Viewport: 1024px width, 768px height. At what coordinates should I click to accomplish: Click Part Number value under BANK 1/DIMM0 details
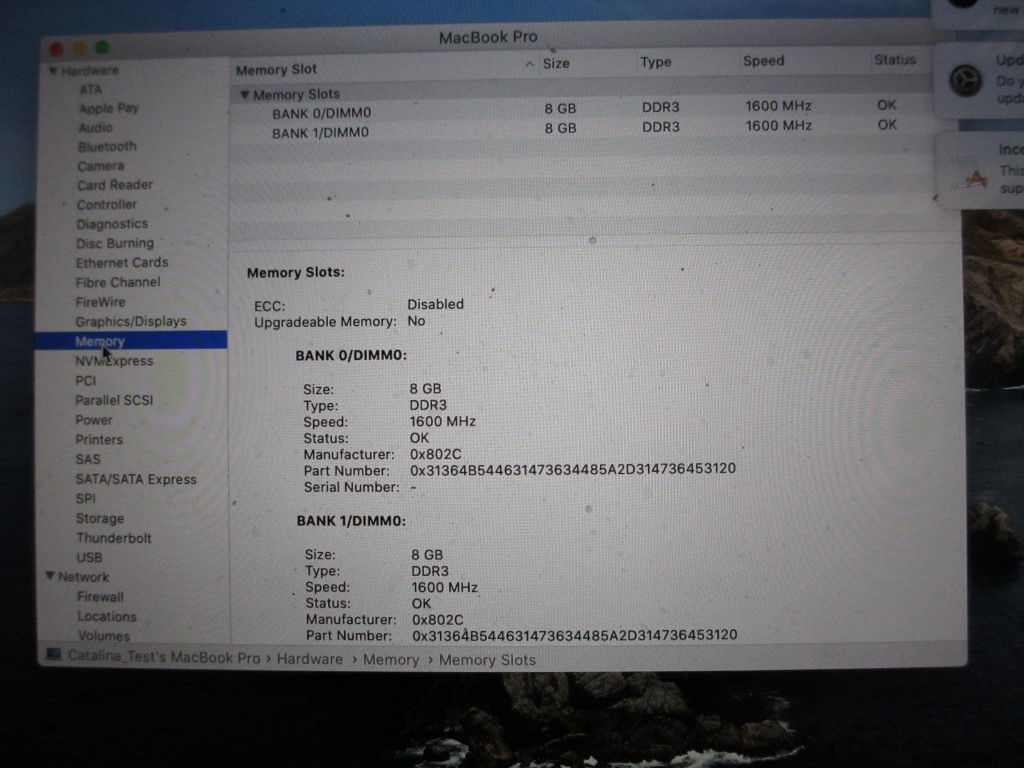575,635
